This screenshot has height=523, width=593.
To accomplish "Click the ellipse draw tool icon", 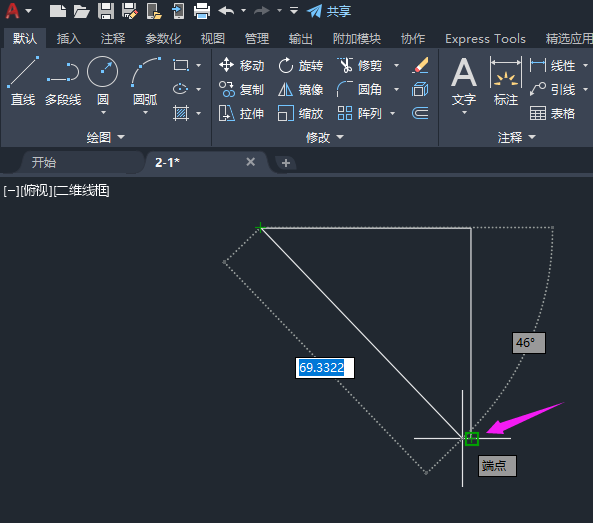I will (x=180, y=89).
